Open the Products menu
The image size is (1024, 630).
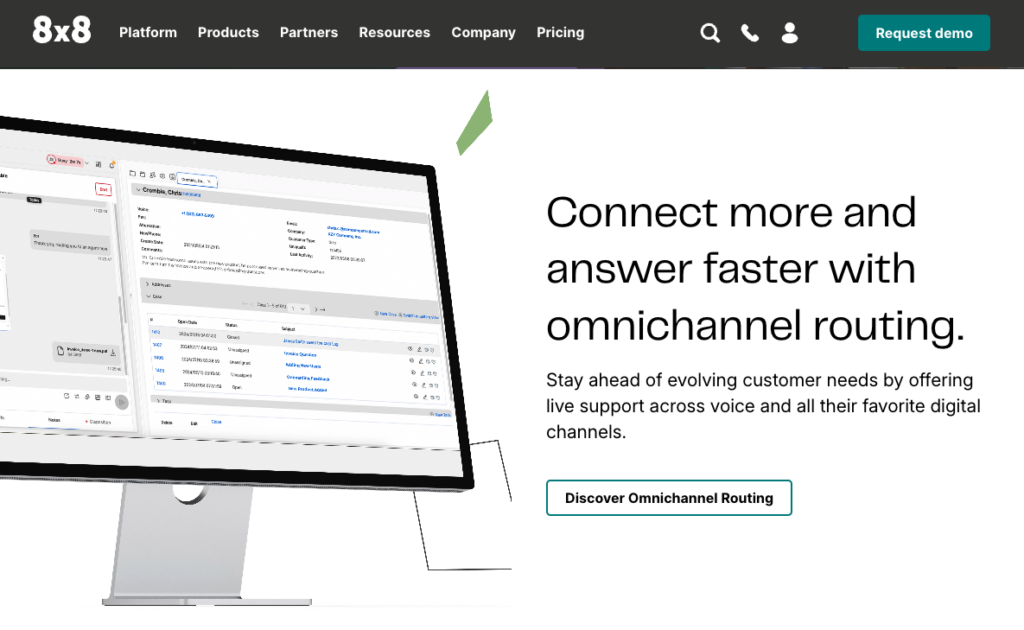[228, 33]
